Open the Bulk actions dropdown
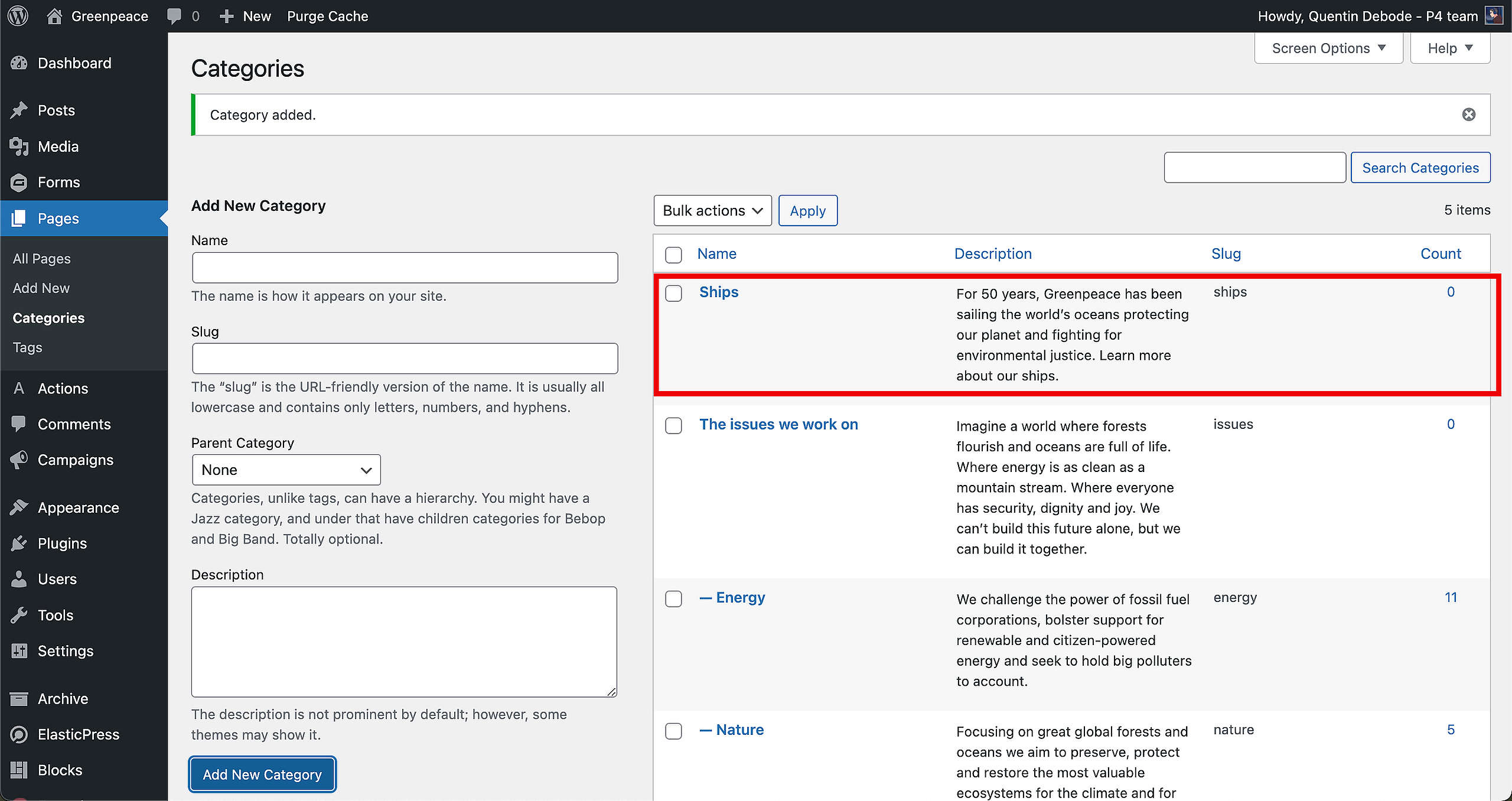The image size is (1512, 801). pos(712,211)
